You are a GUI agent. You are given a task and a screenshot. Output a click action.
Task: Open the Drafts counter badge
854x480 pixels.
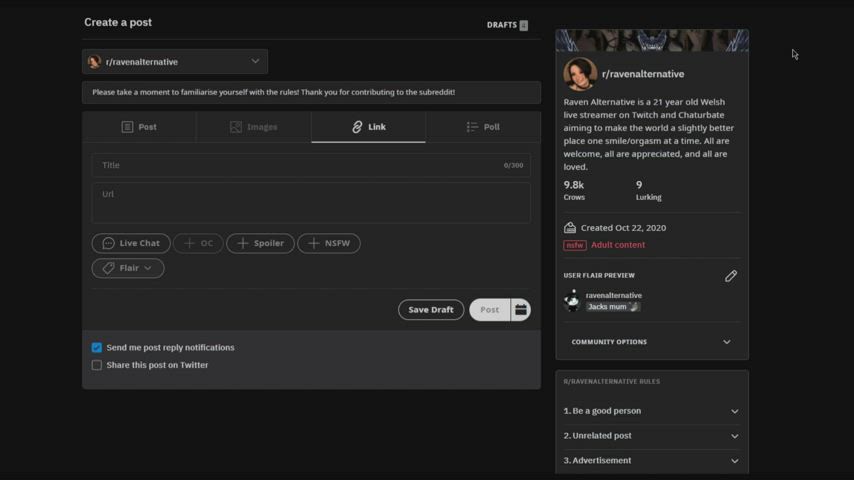523,25
